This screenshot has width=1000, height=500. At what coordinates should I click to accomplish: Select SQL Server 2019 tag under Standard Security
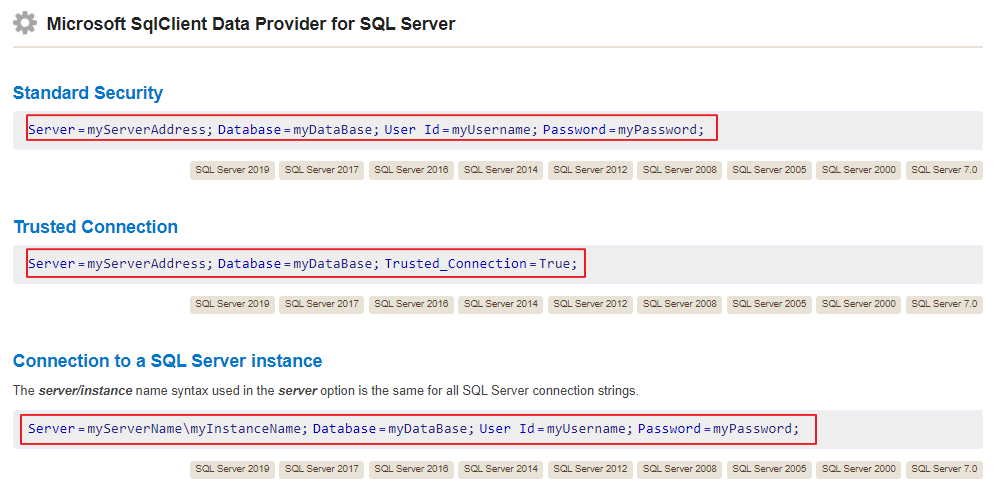[232, 170]
